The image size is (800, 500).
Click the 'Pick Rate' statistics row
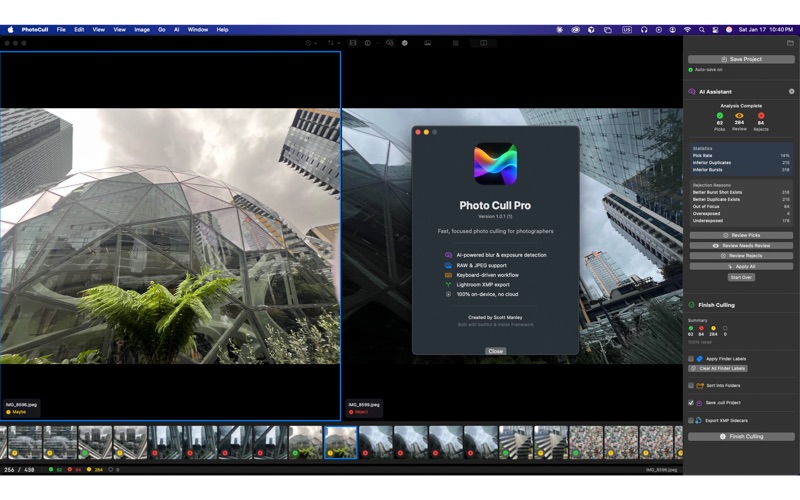click(x=741, y=156)
